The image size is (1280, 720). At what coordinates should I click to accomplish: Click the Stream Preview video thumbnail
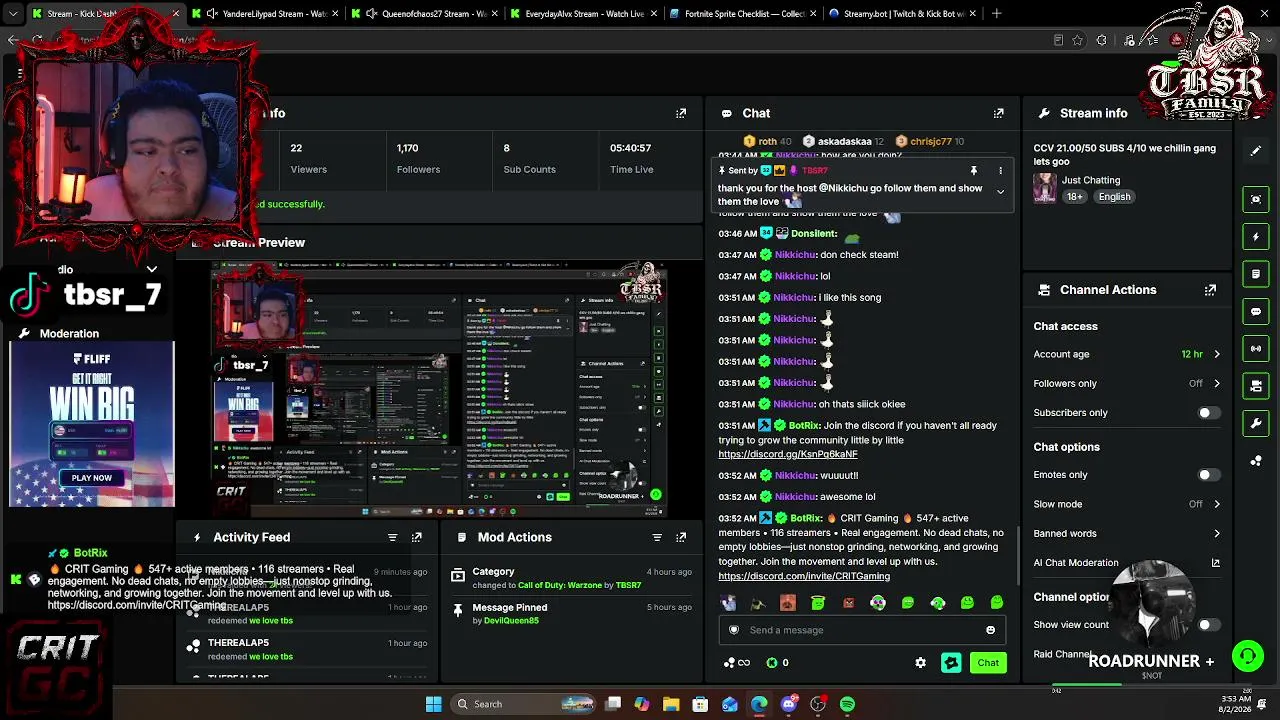(439, 391)
